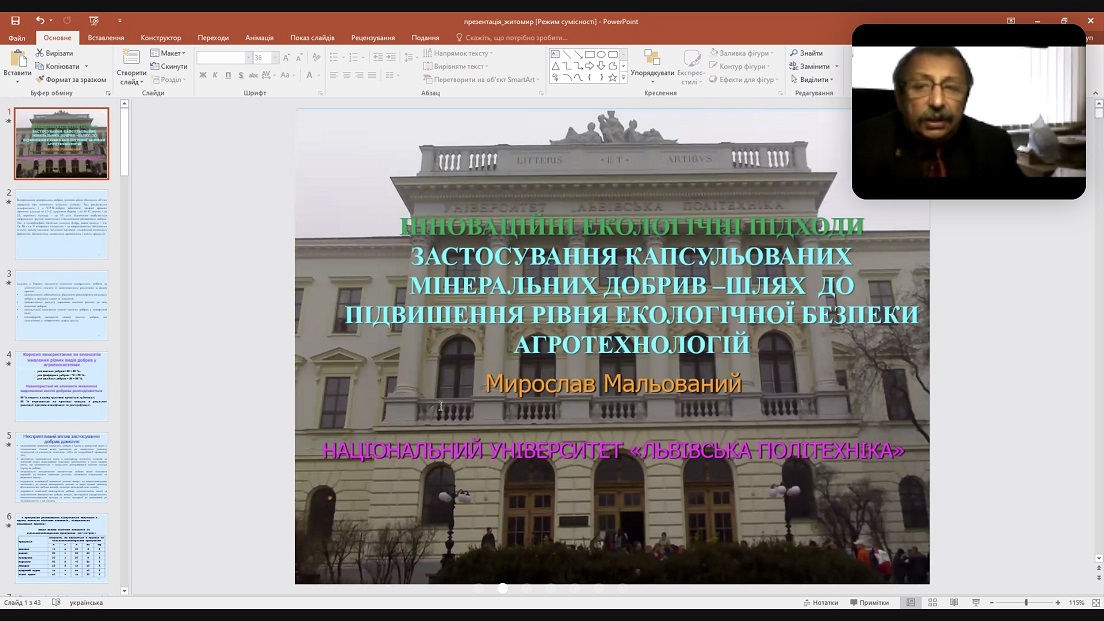Toggle justify text alignment
This screenshot has height=621, width=1104.
(x=372, y=75)
